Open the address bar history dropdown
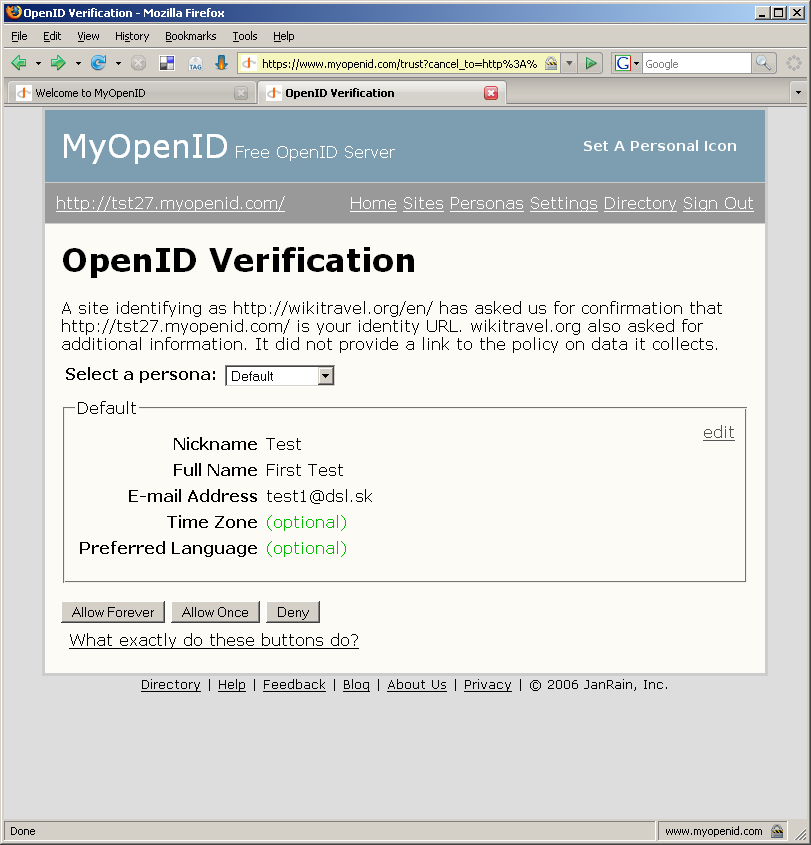This screenshot has width=811, height=845. tap(569, 64)
